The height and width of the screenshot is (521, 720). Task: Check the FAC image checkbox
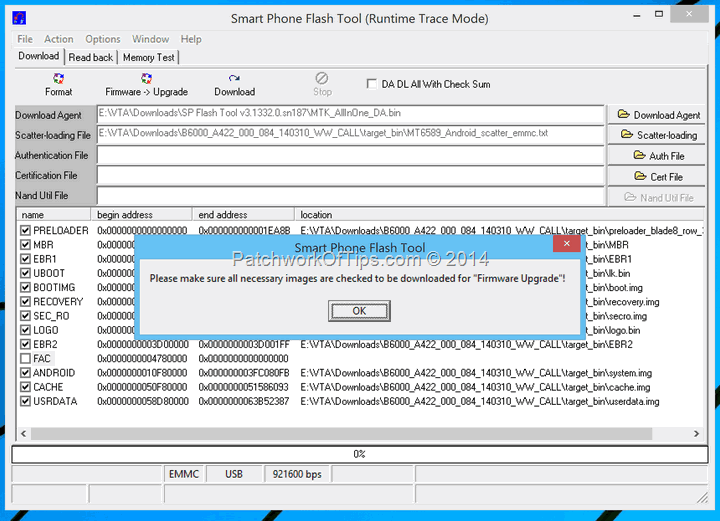point(25,359)
